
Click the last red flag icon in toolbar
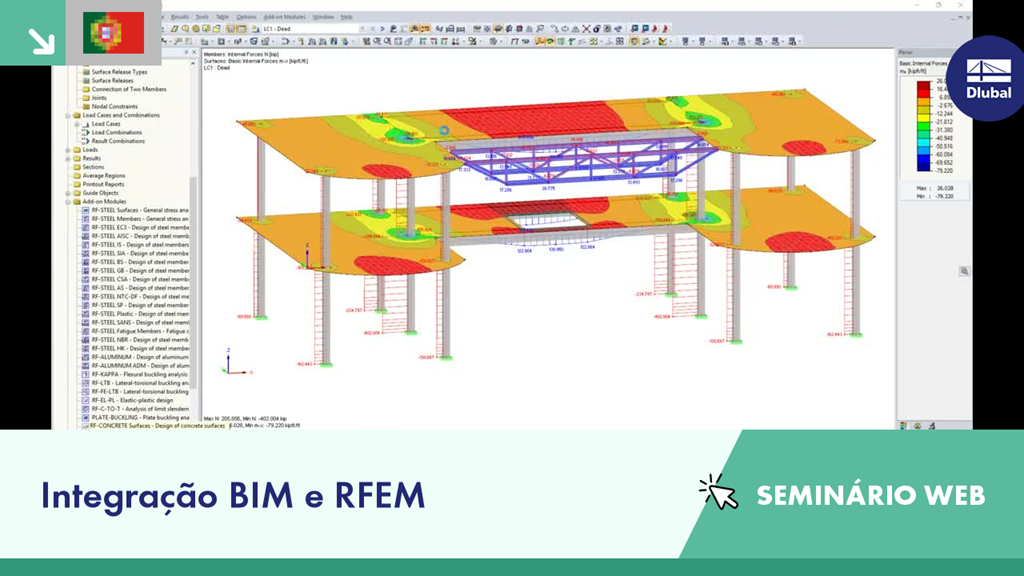click(x=665, y=29)
